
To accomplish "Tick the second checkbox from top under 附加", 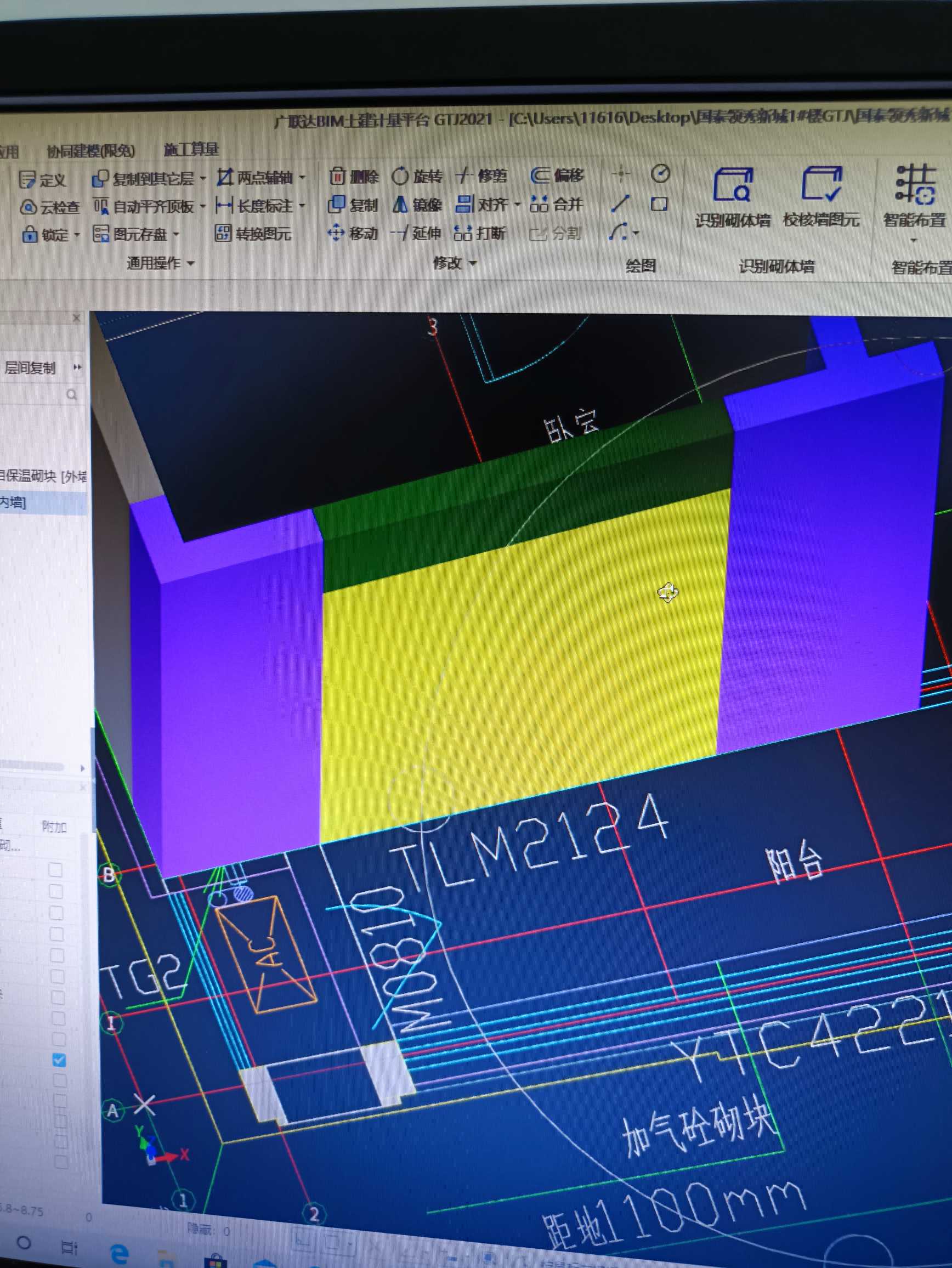I will [56, 891].
